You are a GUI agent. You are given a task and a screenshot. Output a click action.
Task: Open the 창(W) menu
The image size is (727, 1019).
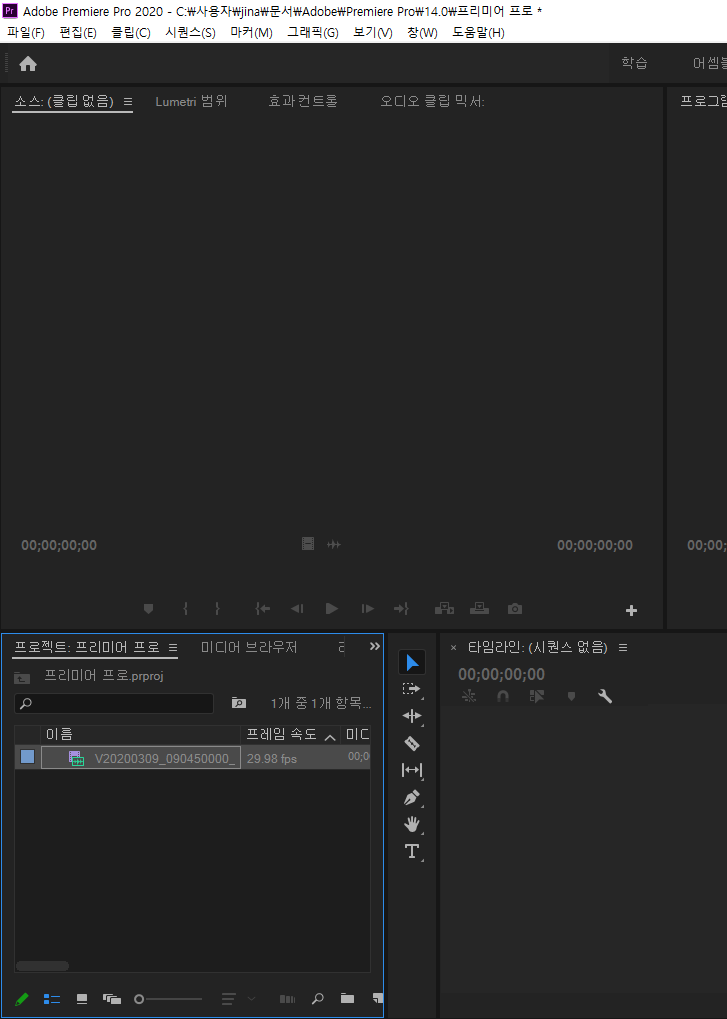pyautogui.click(x=422, y=32)
